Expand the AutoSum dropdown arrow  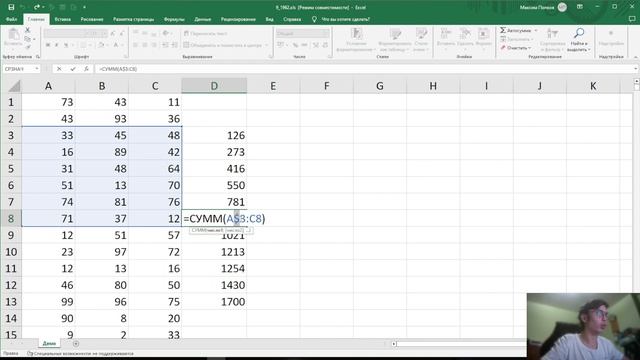pyautogui.click(x=536, y=30)
